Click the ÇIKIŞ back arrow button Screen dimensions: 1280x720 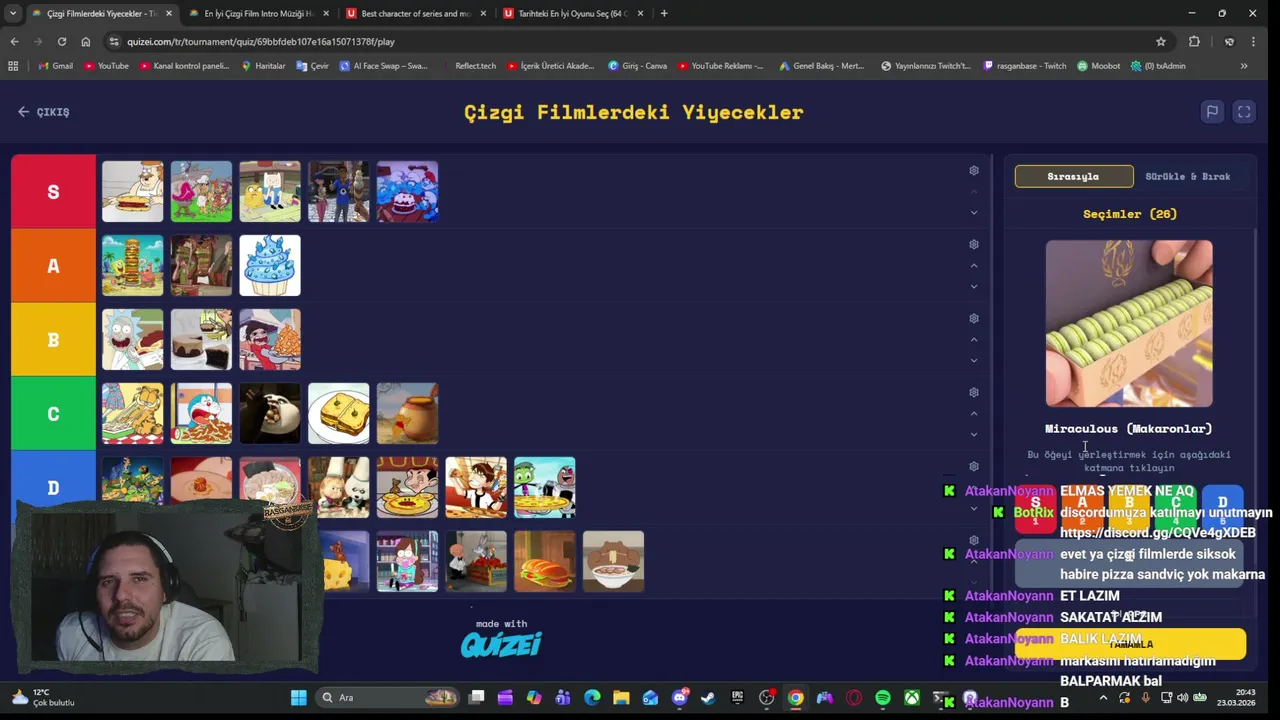click(44, 112)
